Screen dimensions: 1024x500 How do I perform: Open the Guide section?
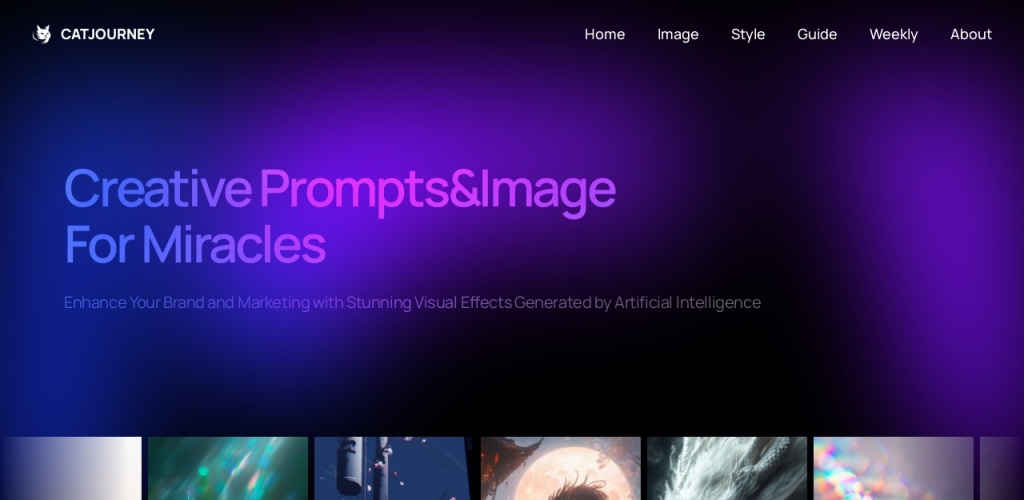pos(817,34)
